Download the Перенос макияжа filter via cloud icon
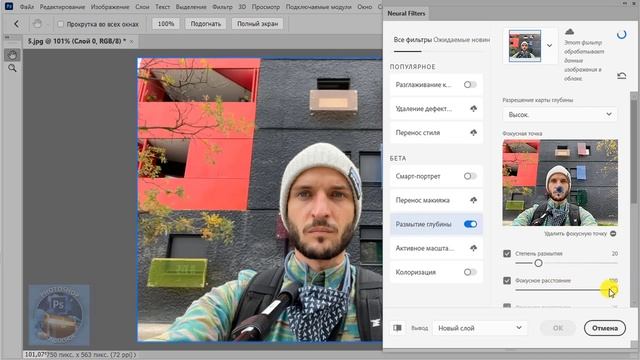 pos(473,200)
